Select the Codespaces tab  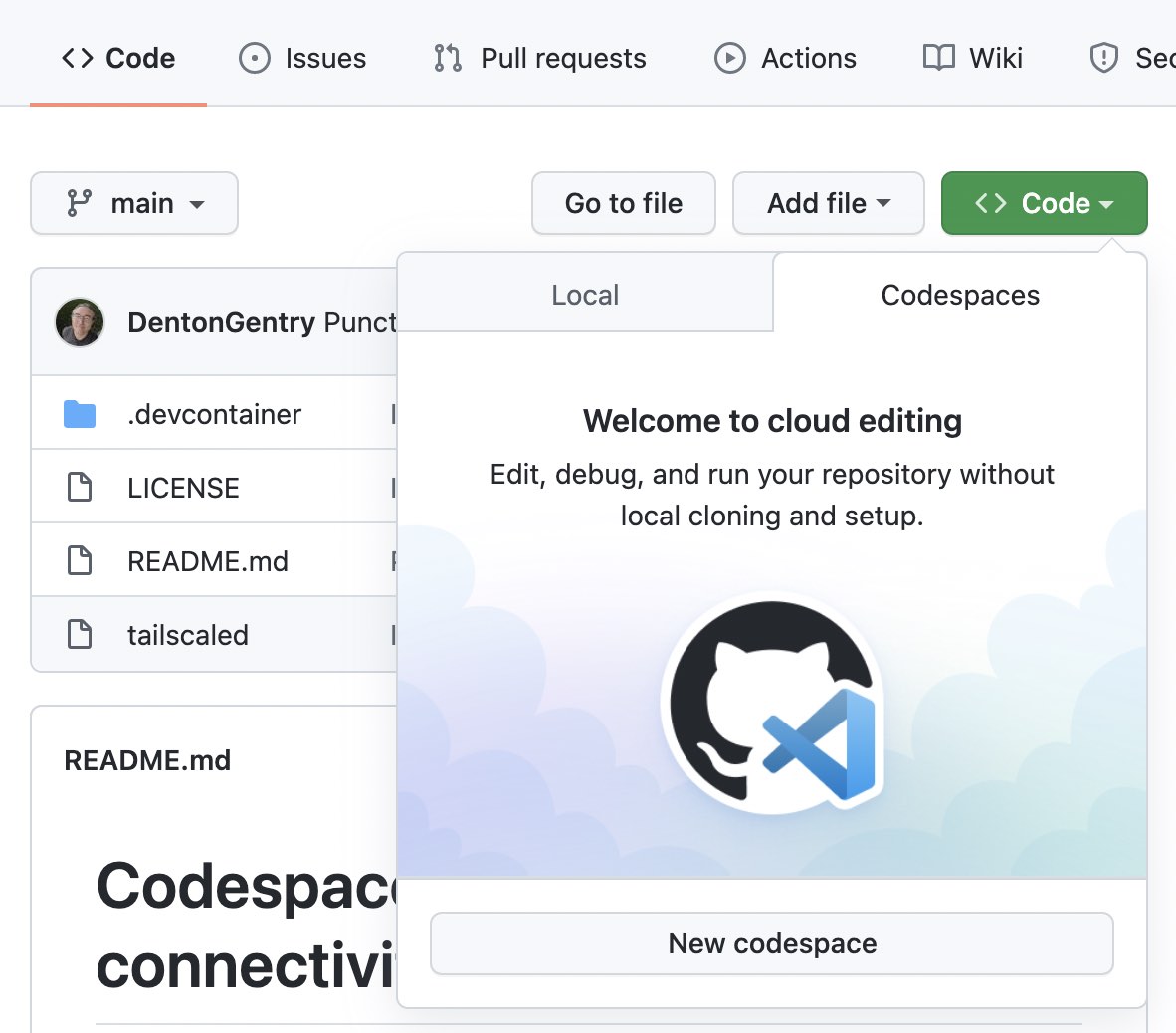(960, 294)
